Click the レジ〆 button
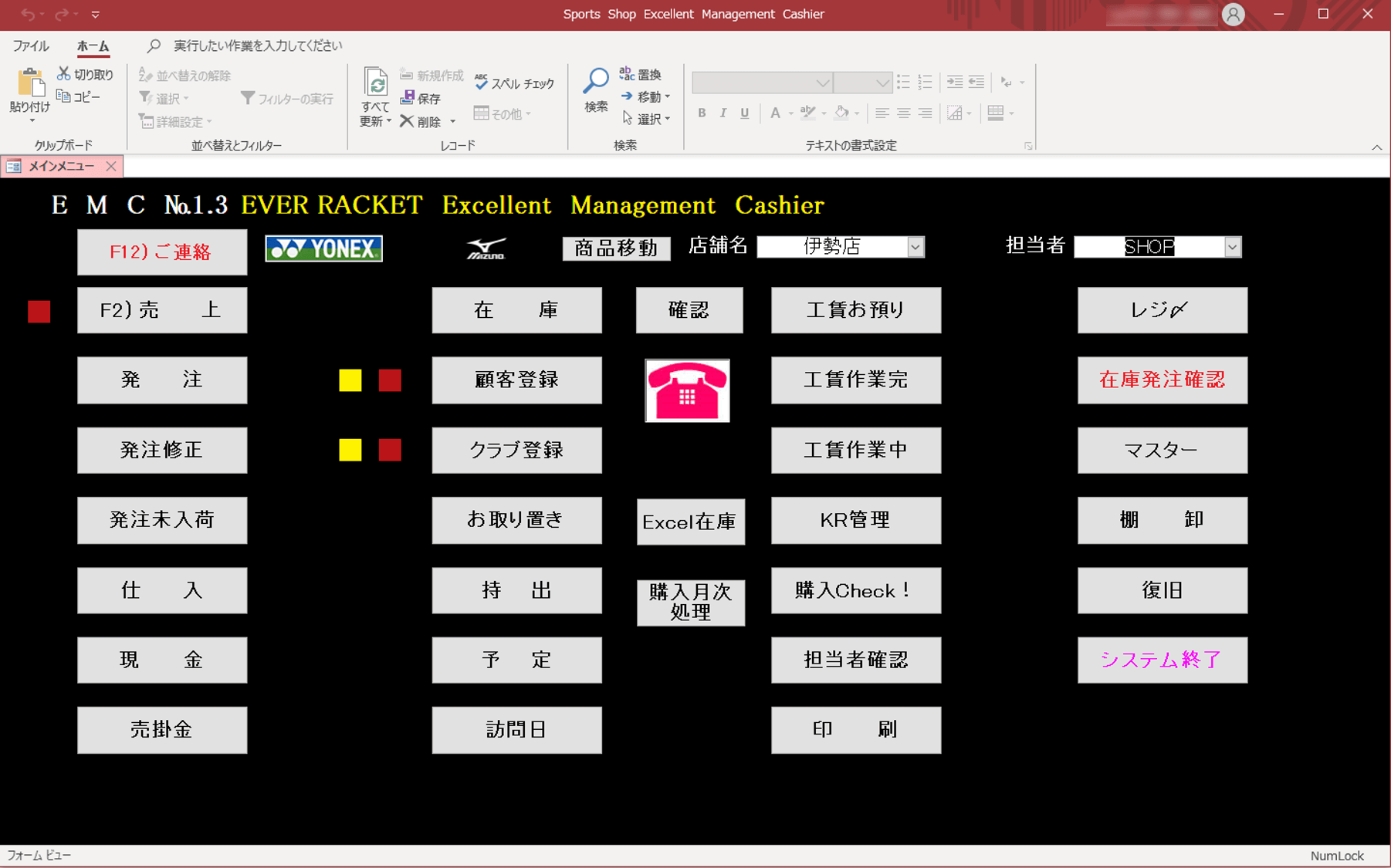Image resolution: width=1391 pixels, height=868 pixels. point(1162,310)
